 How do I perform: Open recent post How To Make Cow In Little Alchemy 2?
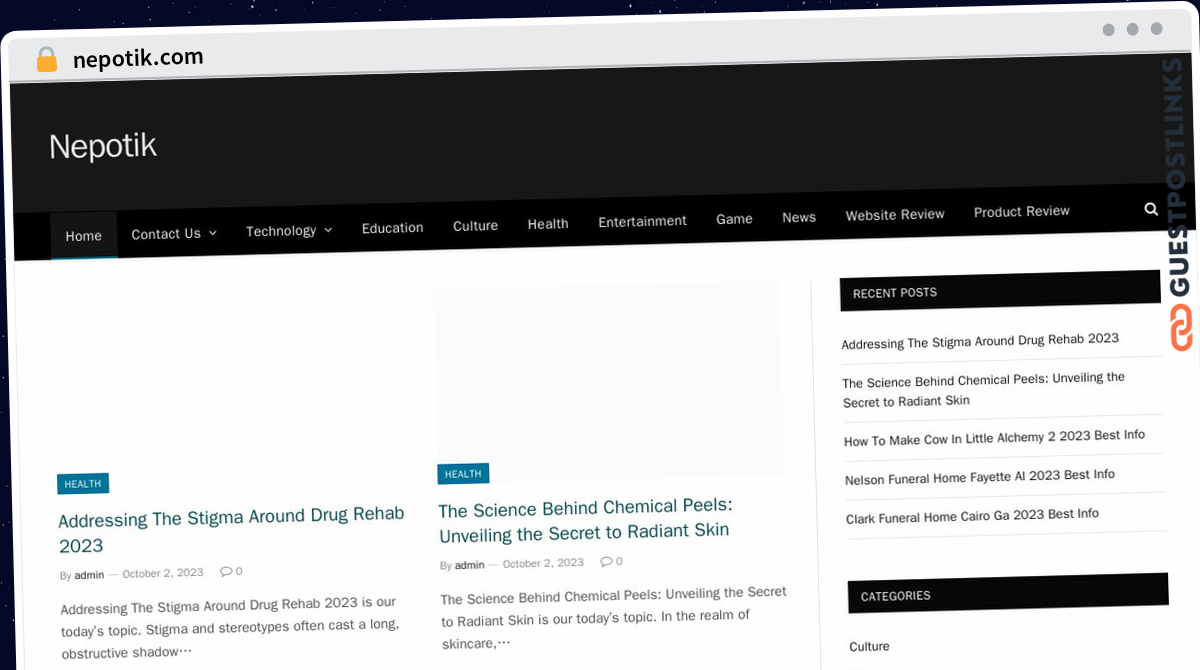(995, 438)
